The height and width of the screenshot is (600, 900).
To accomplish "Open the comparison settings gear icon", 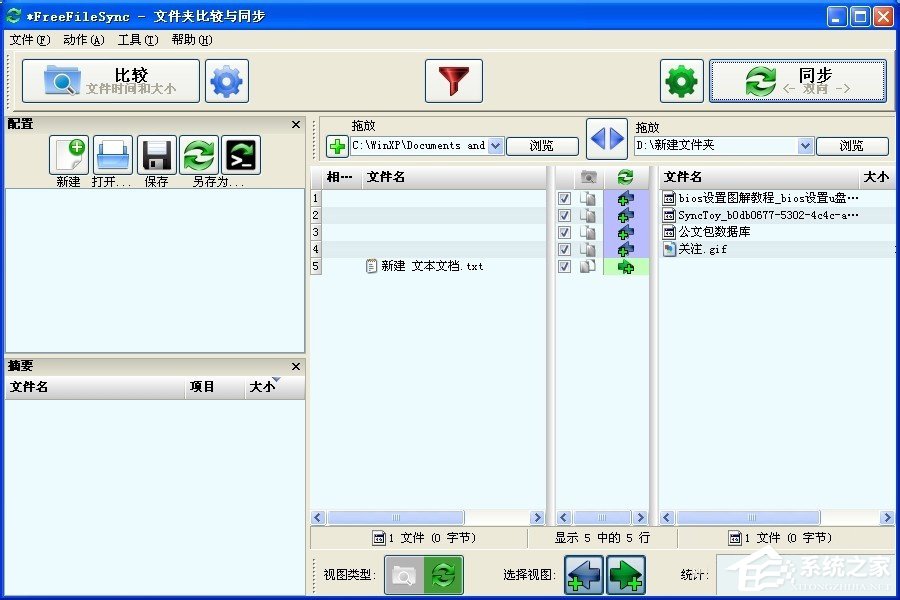I will pyautogui.click(x=226, y=81).
